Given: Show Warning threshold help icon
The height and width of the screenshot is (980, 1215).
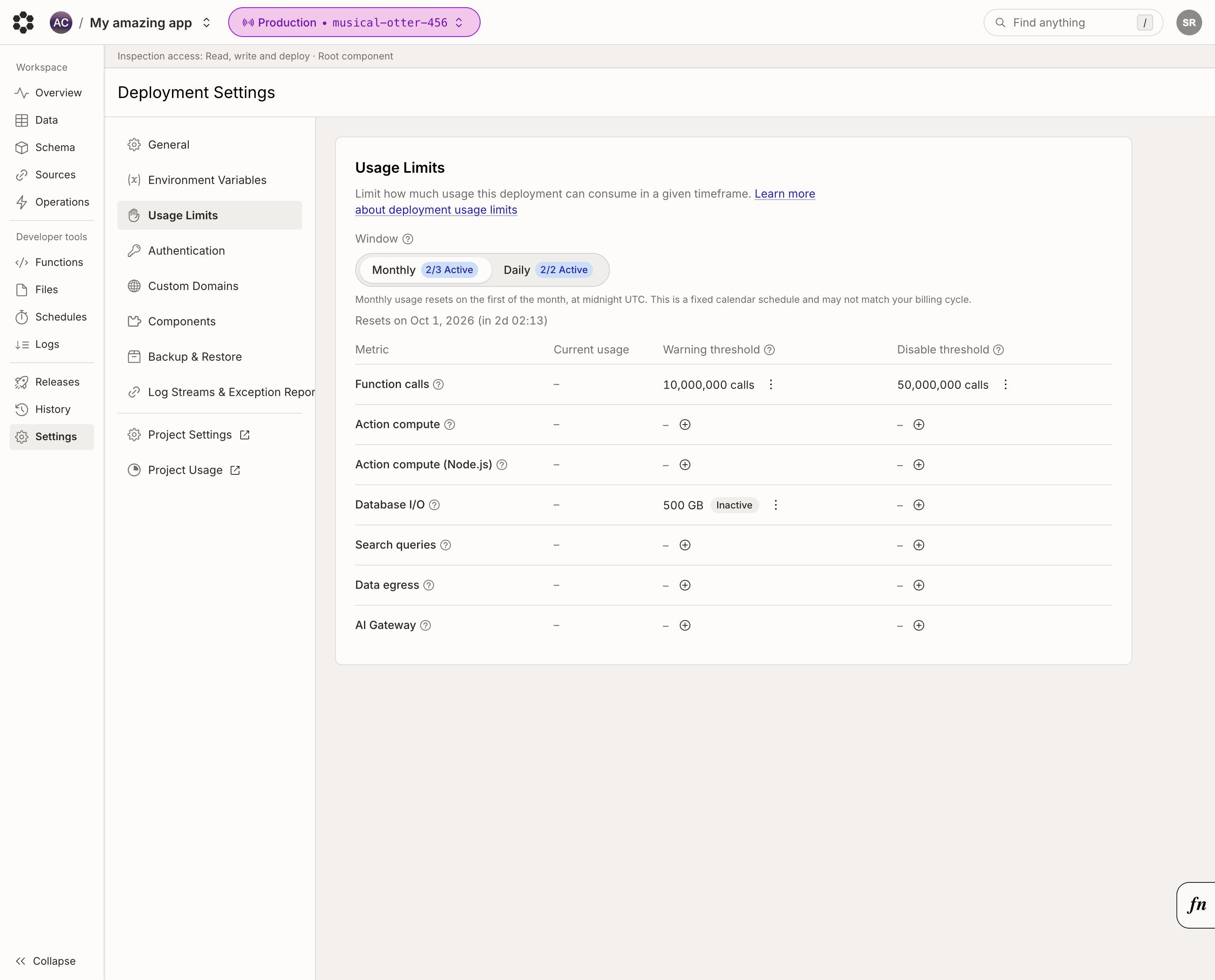Looking at the screenshot, I should 769,349.
